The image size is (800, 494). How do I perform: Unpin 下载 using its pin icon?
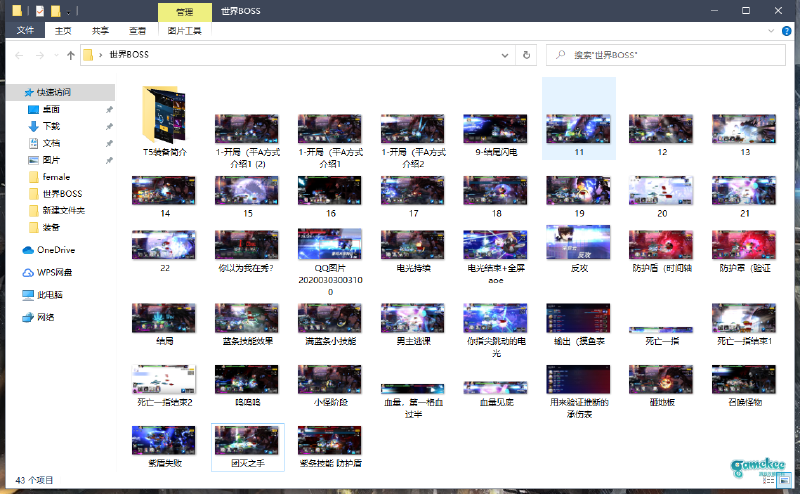pos(109,127)
